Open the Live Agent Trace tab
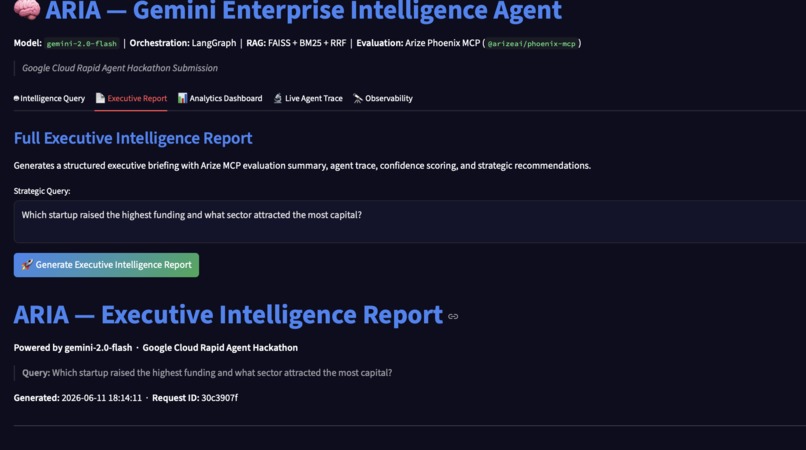The width and height of the screenshot is (806, 450). 308,98
